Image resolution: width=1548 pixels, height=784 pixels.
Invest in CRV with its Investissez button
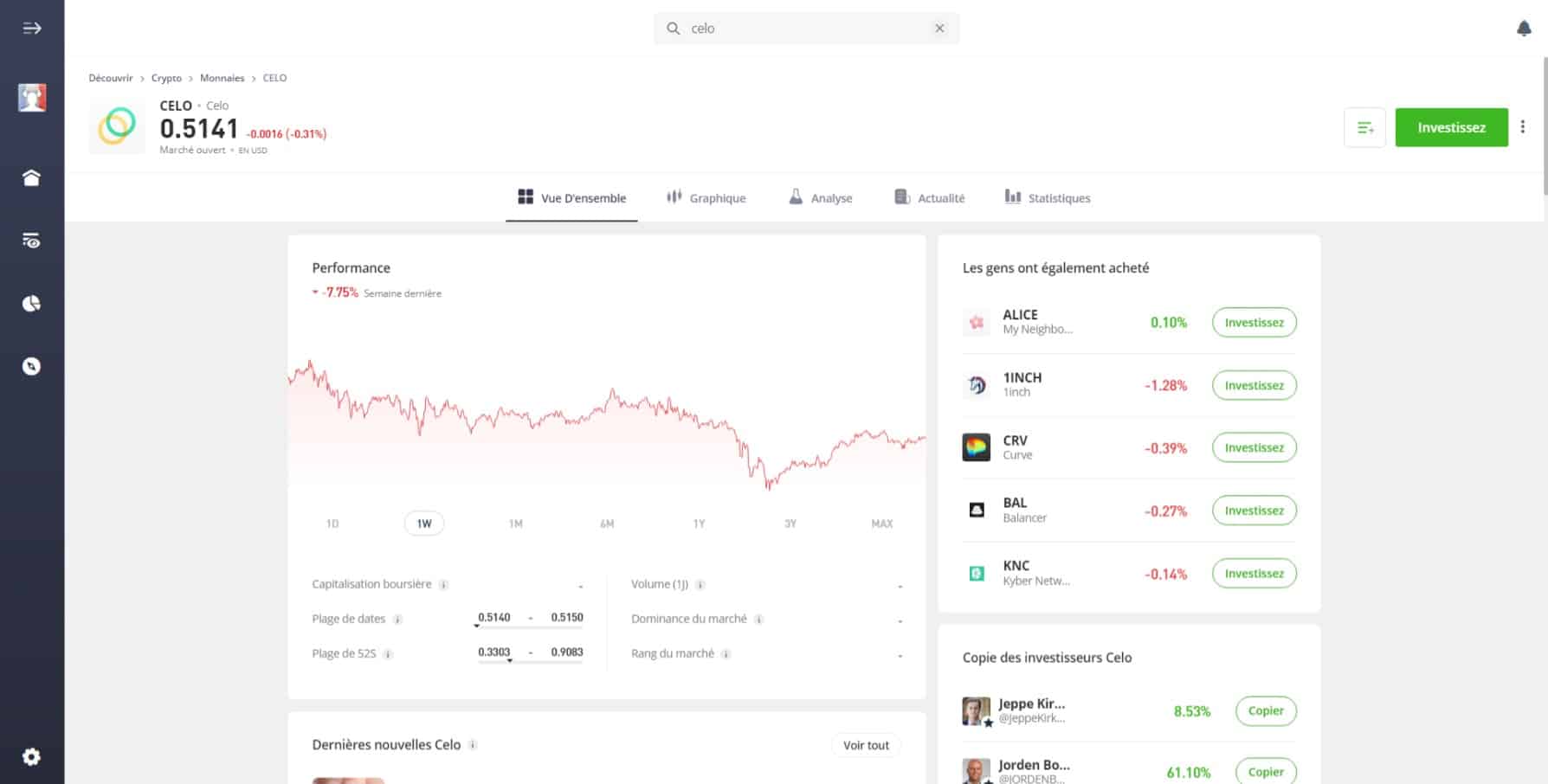[x=1254, y=447]
